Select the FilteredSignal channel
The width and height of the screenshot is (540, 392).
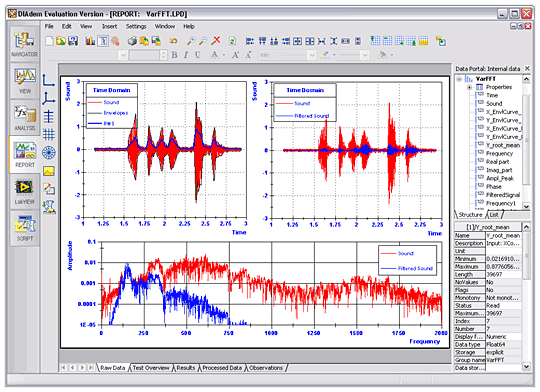coord(503,195)
